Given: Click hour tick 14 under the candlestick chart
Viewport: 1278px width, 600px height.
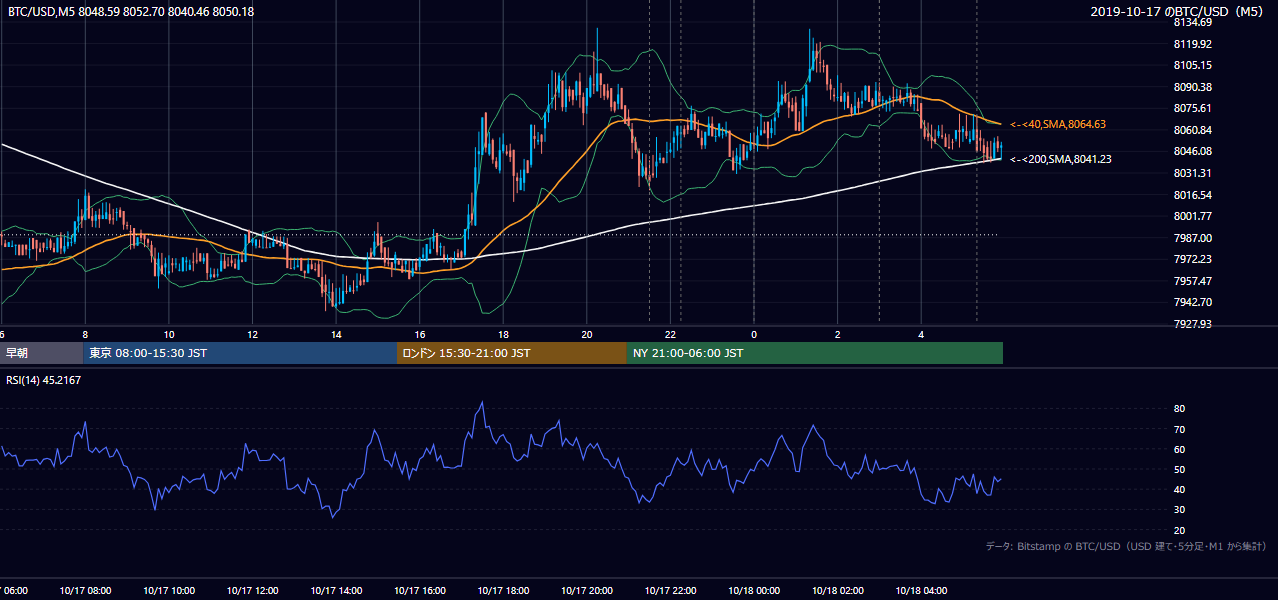Looking at the screenshot, I should pyautogui.click(x=336, y=334).
